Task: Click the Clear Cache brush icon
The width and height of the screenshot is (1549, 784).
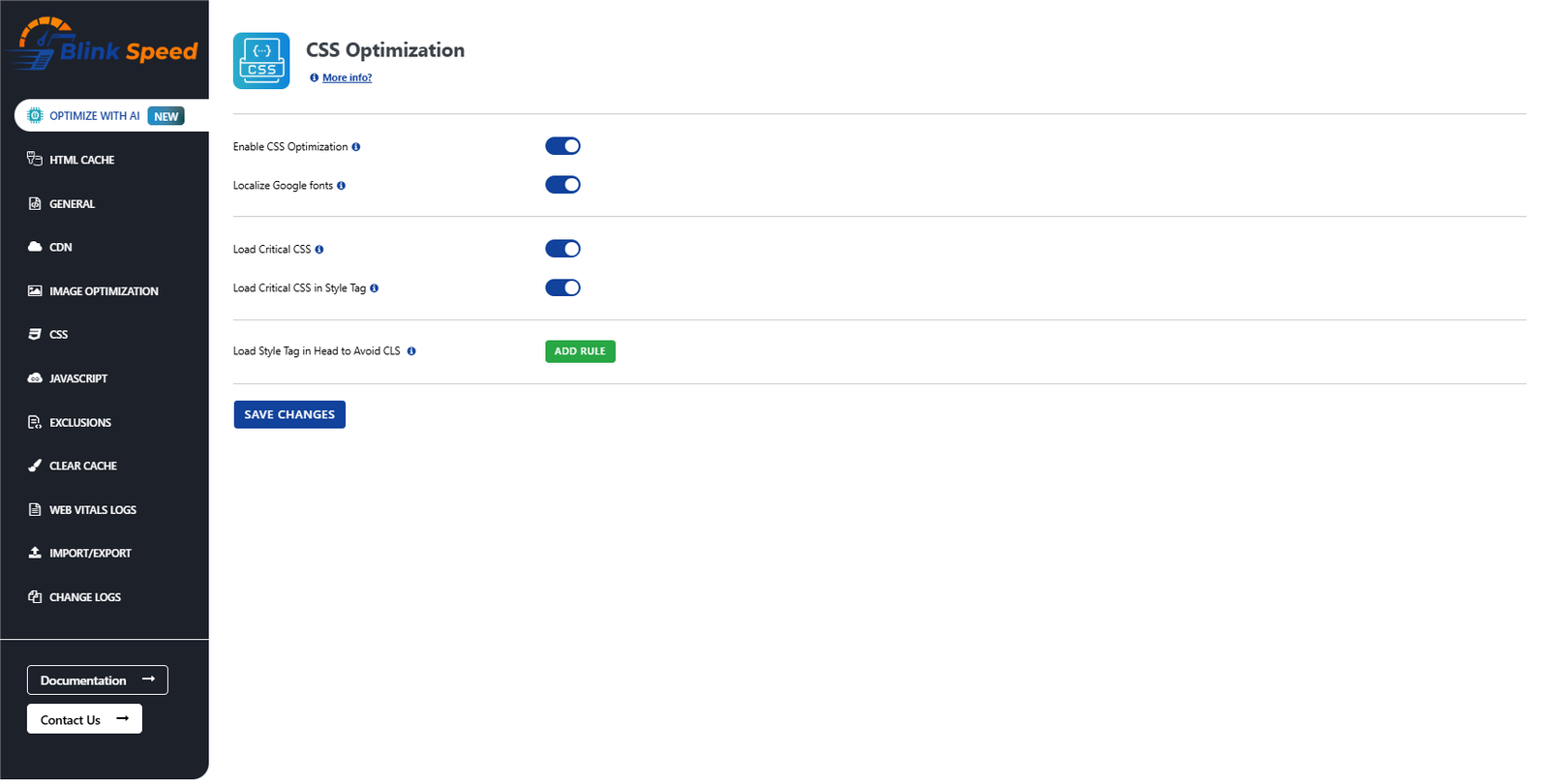Action: (x=35, y=466)
